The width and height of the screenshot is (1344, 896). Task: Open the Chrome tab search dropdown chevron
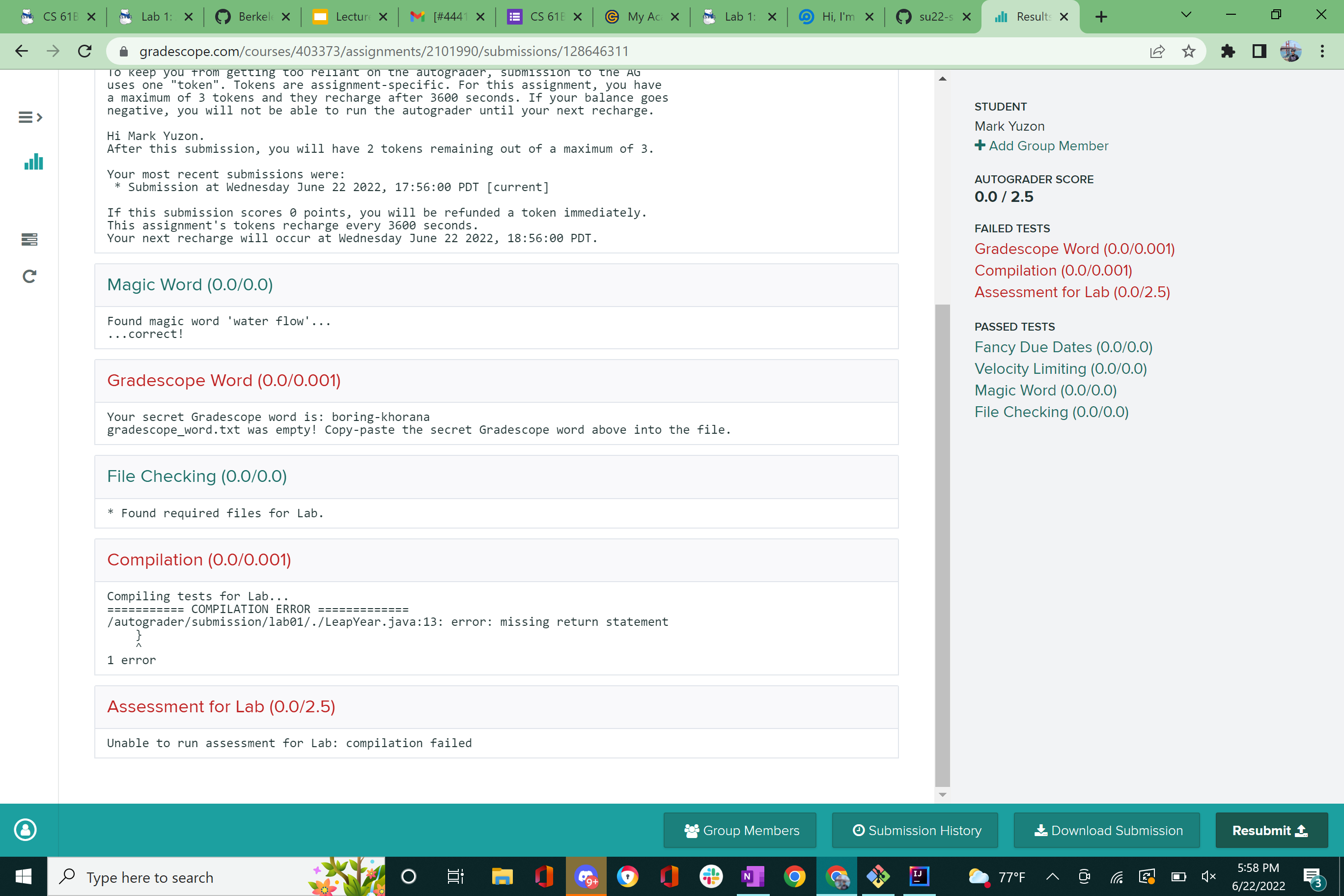(x=1186, y=15)
